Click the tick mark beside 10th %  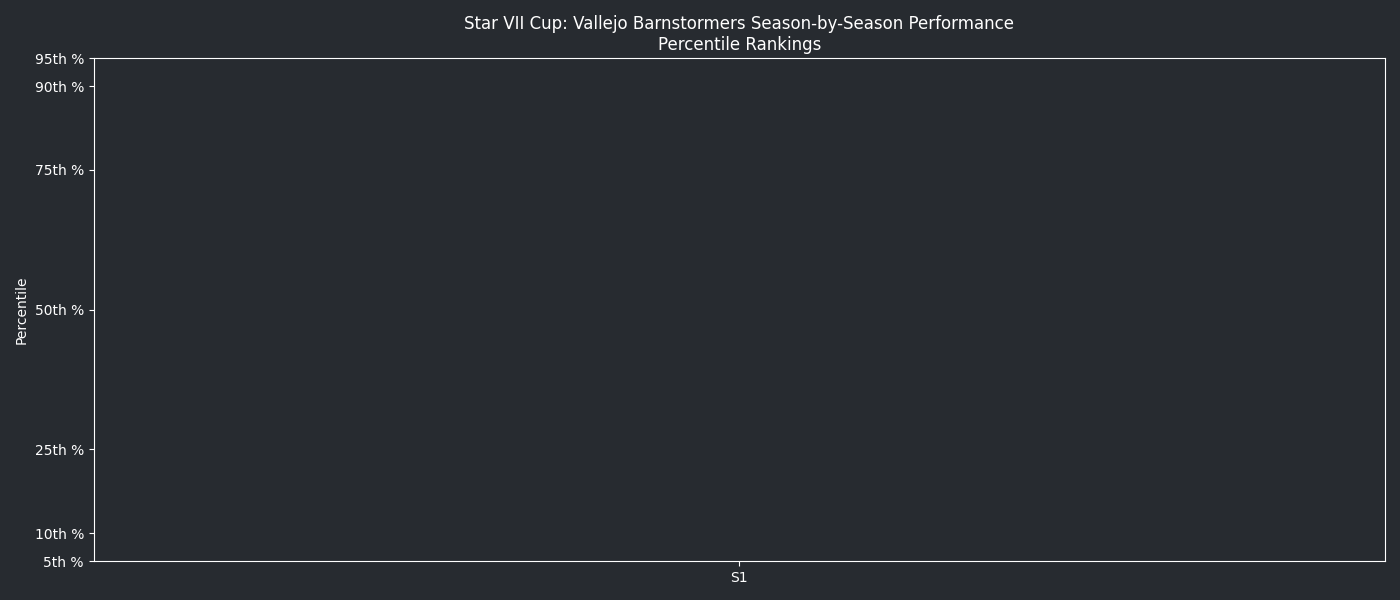pyautogui.click(x=92, y=534)
